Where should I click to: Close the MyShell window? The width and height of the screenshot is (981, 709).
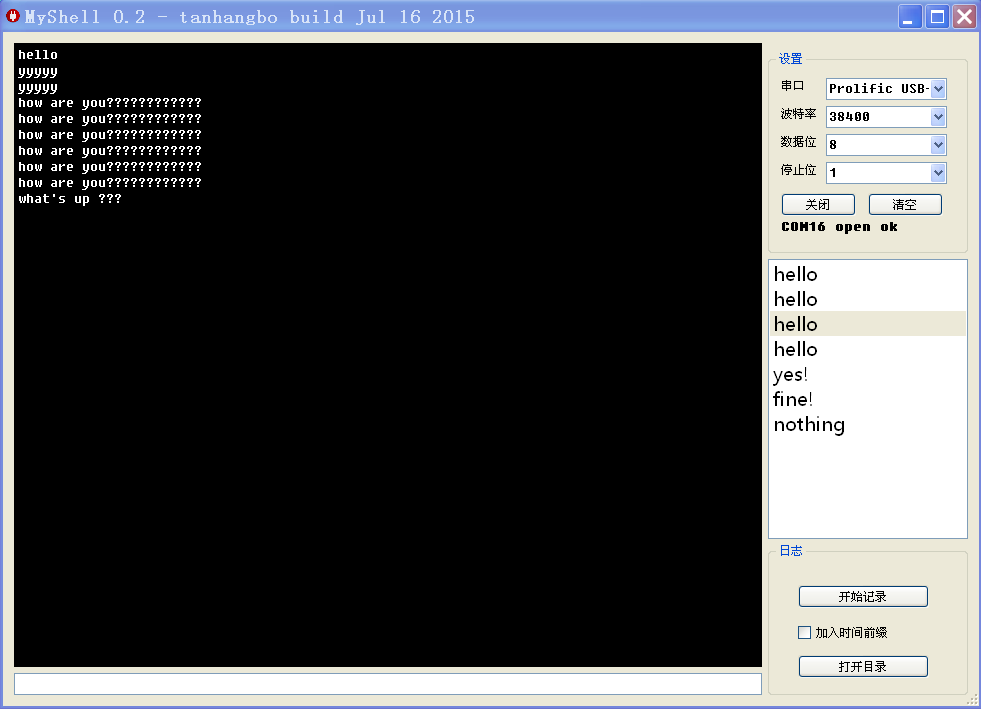click(x=964, y=17)
